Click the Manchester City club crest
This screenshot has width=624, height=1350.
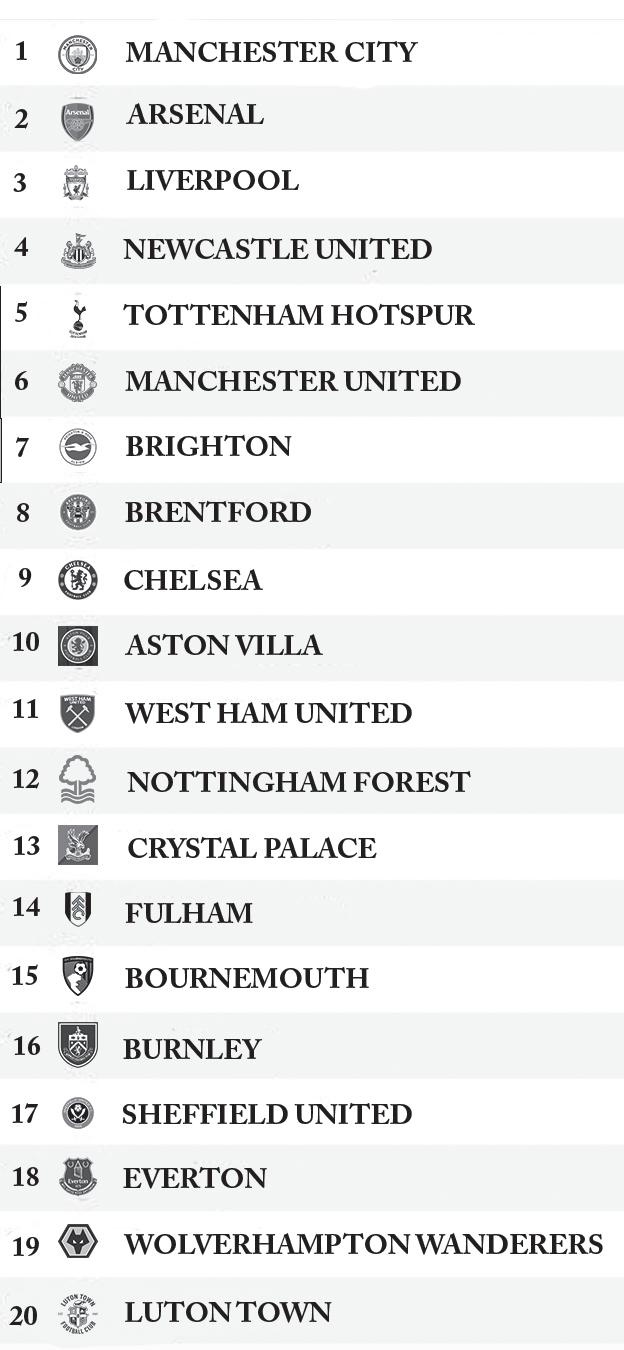[x=77, y=54]
